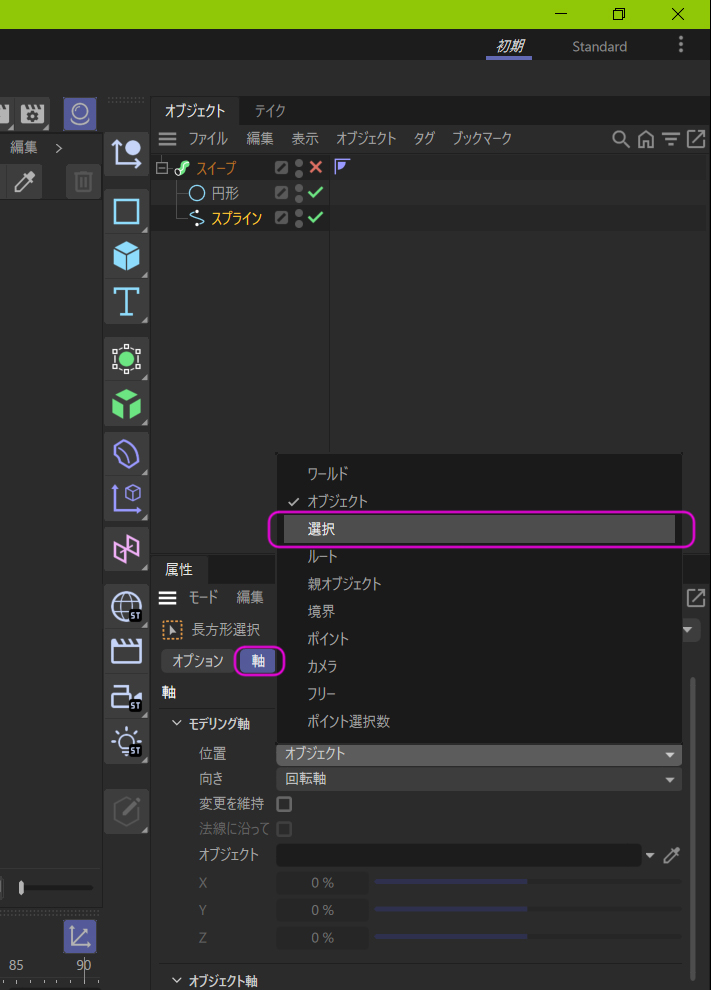
Task: Toggle the red X on スイープ object
Action: click(316, 168)
